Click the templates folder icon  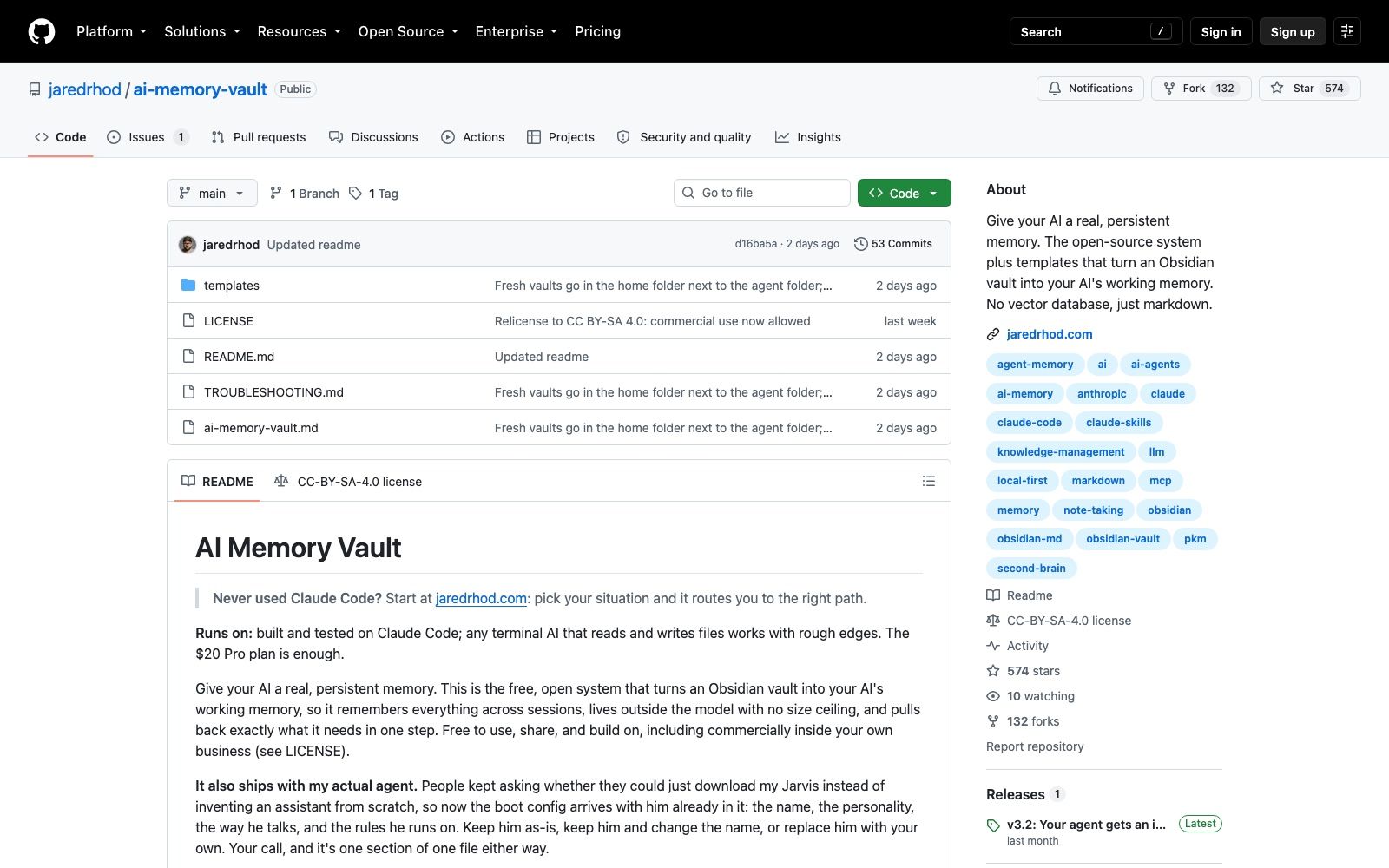tap(188, 285)
